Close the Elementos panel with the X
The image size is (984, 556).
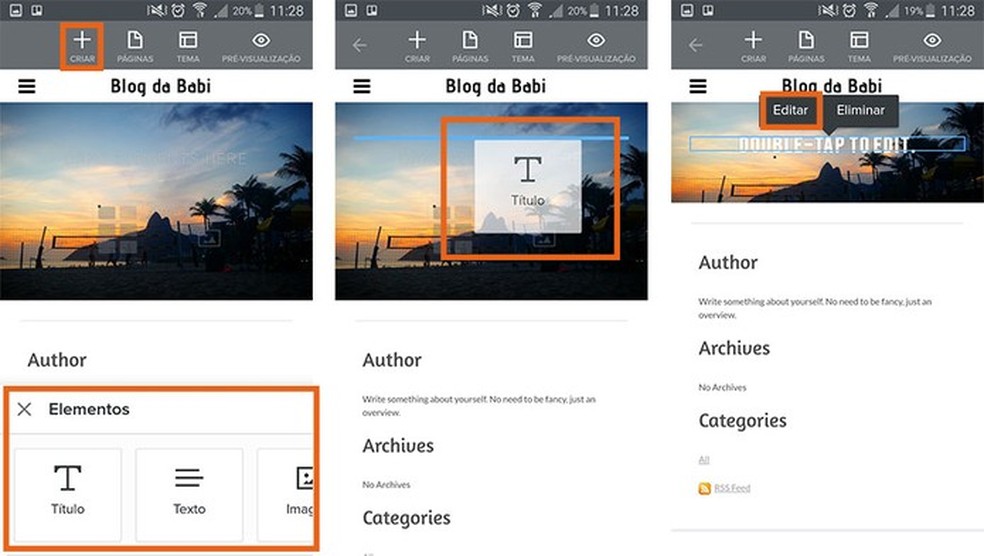click(25, 409)
